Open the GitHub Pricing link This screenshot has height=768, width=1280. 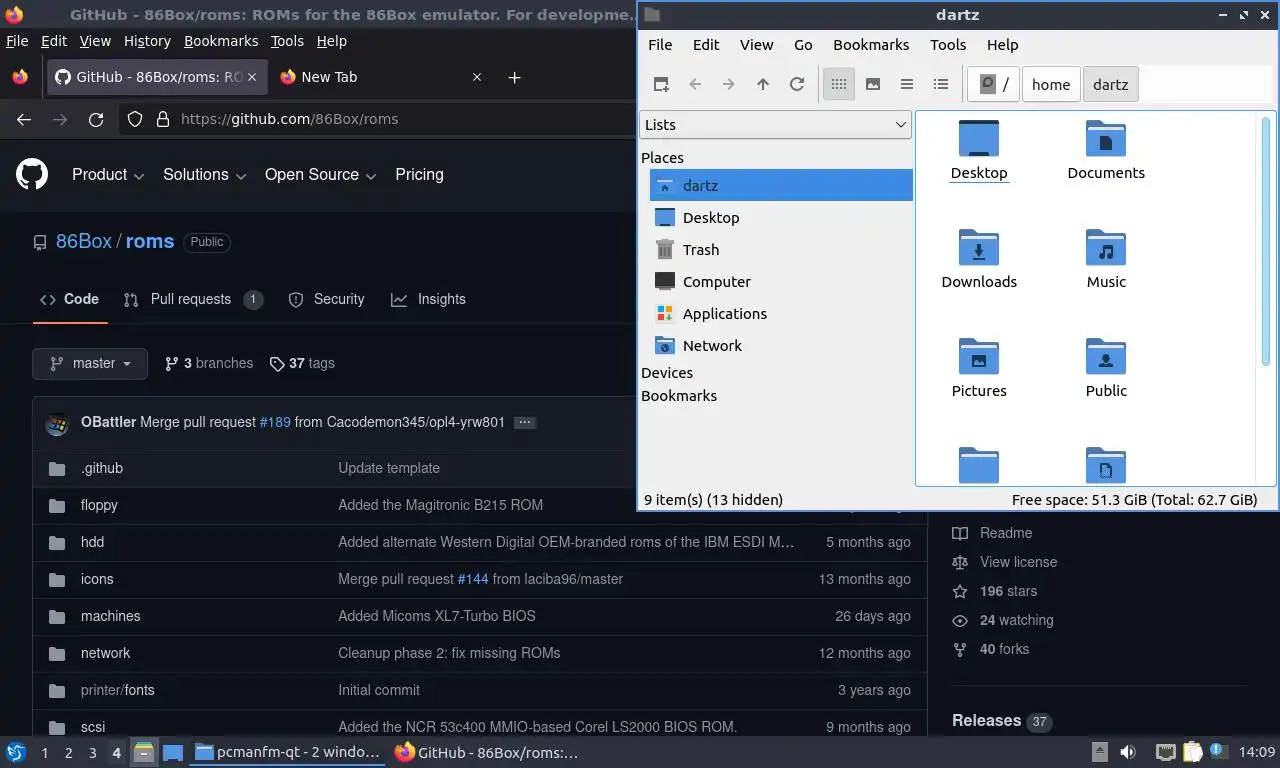[419, 174]
